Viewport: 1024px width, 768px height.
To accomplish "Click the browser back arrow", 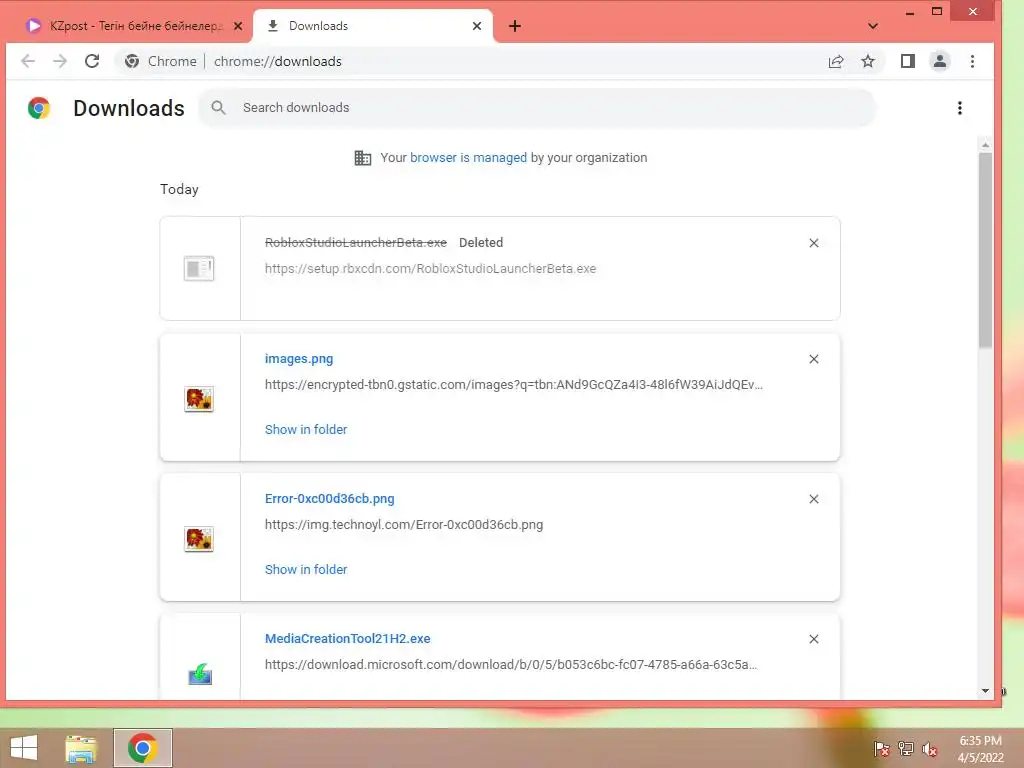I will [27, 61].
